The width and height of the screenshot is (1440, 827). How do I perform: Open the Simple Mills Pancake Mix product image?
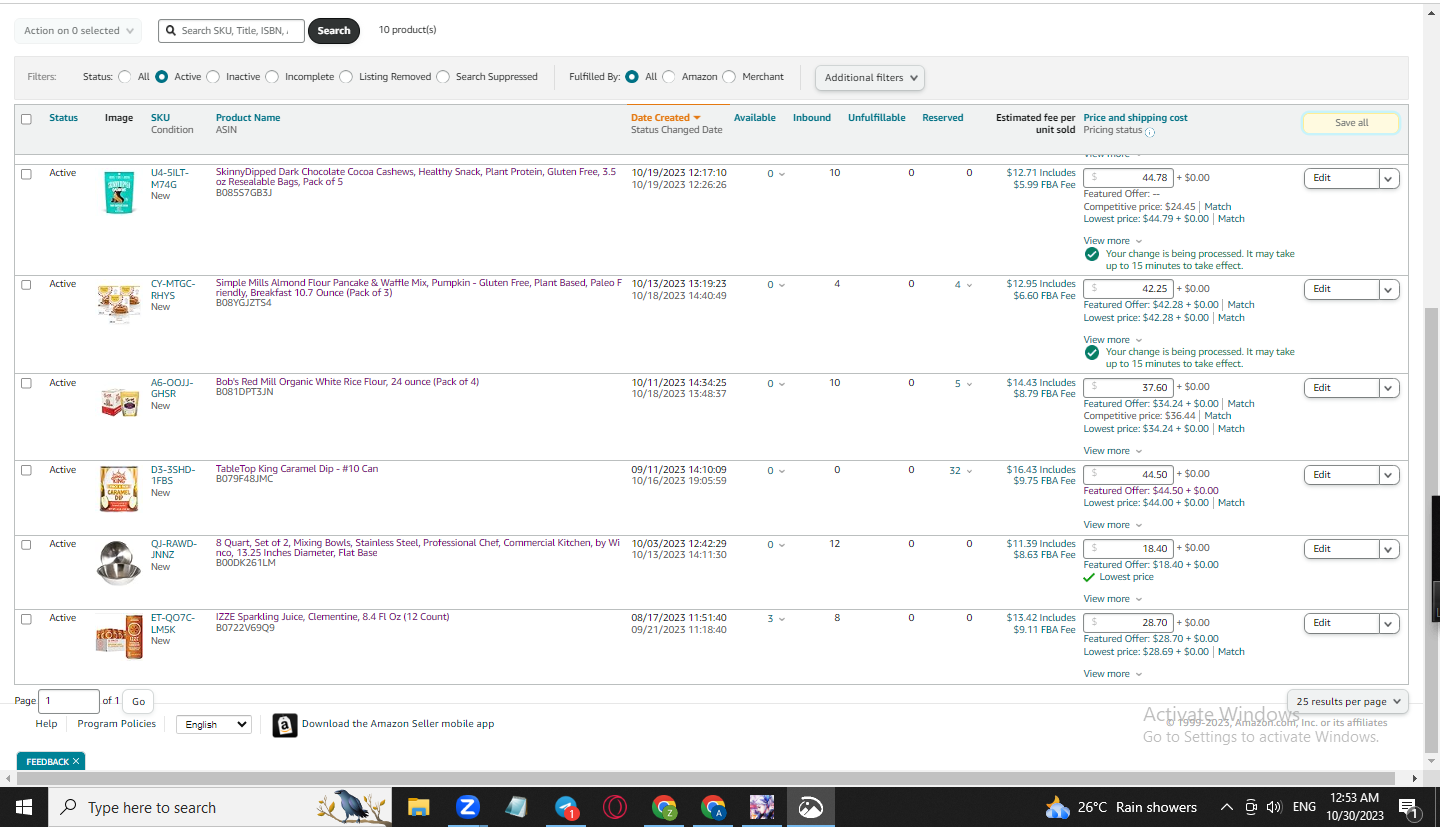[119, 302]
